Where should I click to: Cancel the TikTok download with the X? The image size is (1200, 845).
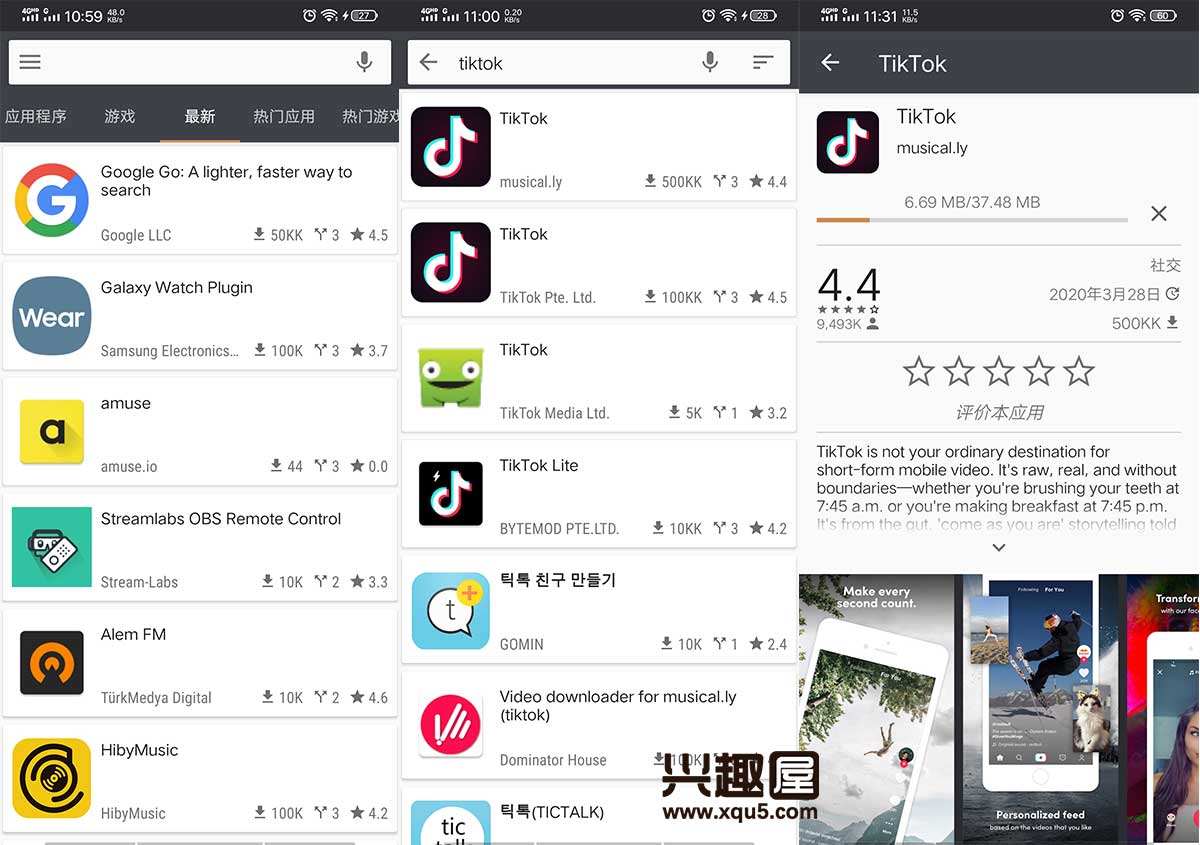coord(1159,213)
